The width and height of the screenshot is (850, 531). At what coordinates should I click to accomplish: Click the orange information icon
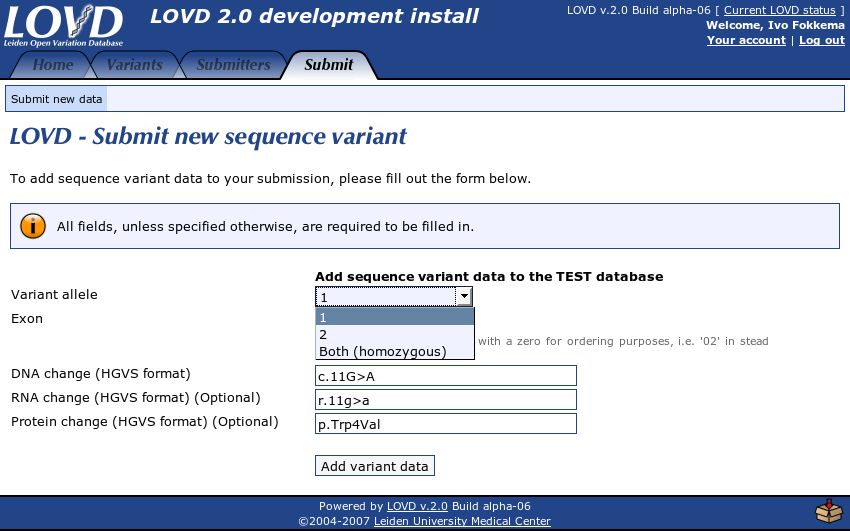coord(33,226)
